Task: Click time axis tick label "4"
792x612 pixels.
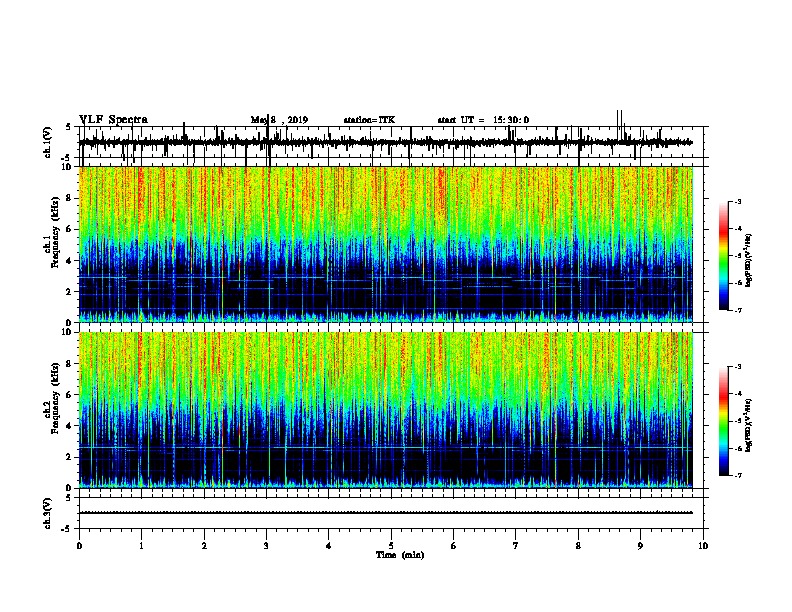Action: (x=329, y=546)
